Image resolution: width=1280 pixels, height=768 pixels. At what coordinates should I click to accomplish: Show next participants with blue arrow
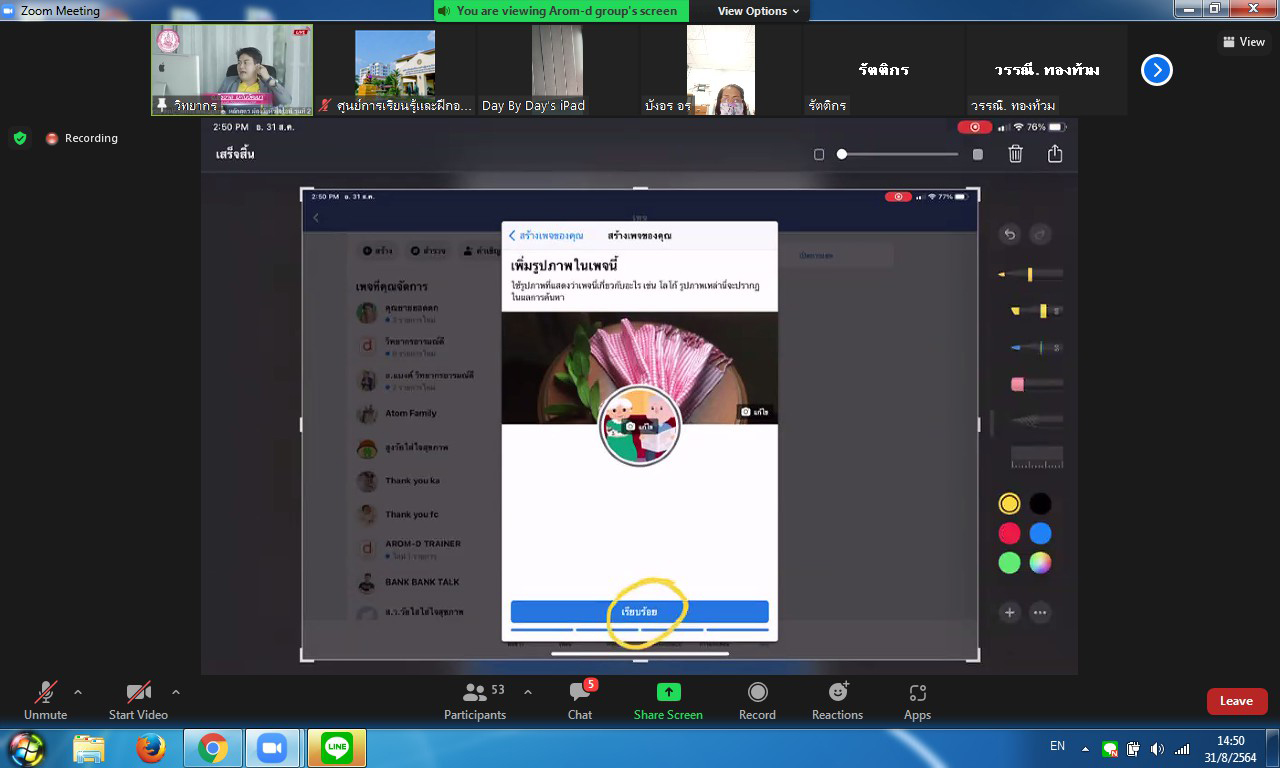(1156, 70)
